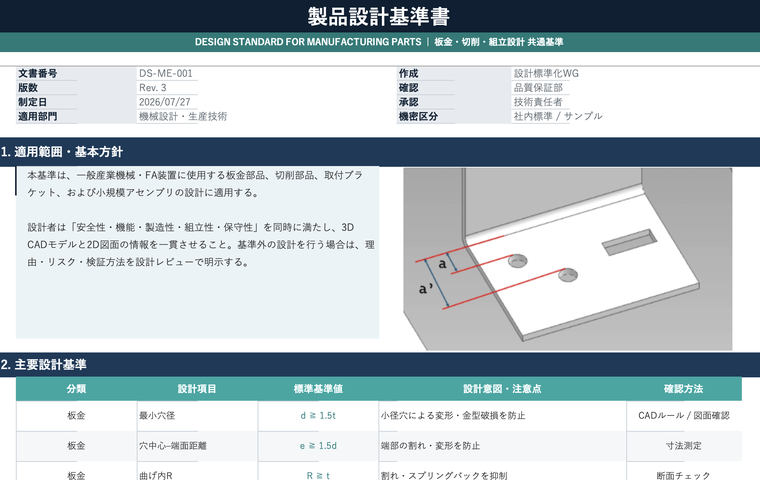
Task: Click the paragraph starting 本基準は、一般産業機械
Action: tap(195, 184)
